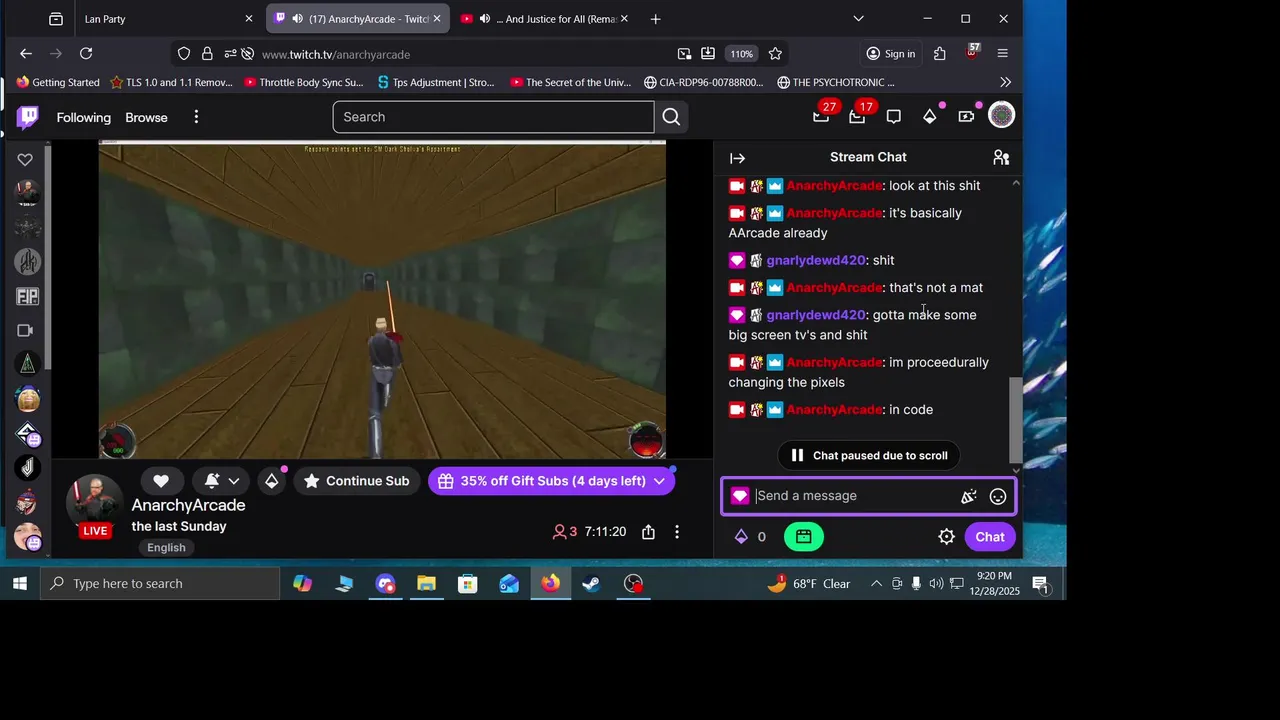Click Continue Sub button
1280x720 pixels.
(x=356, y=481)
